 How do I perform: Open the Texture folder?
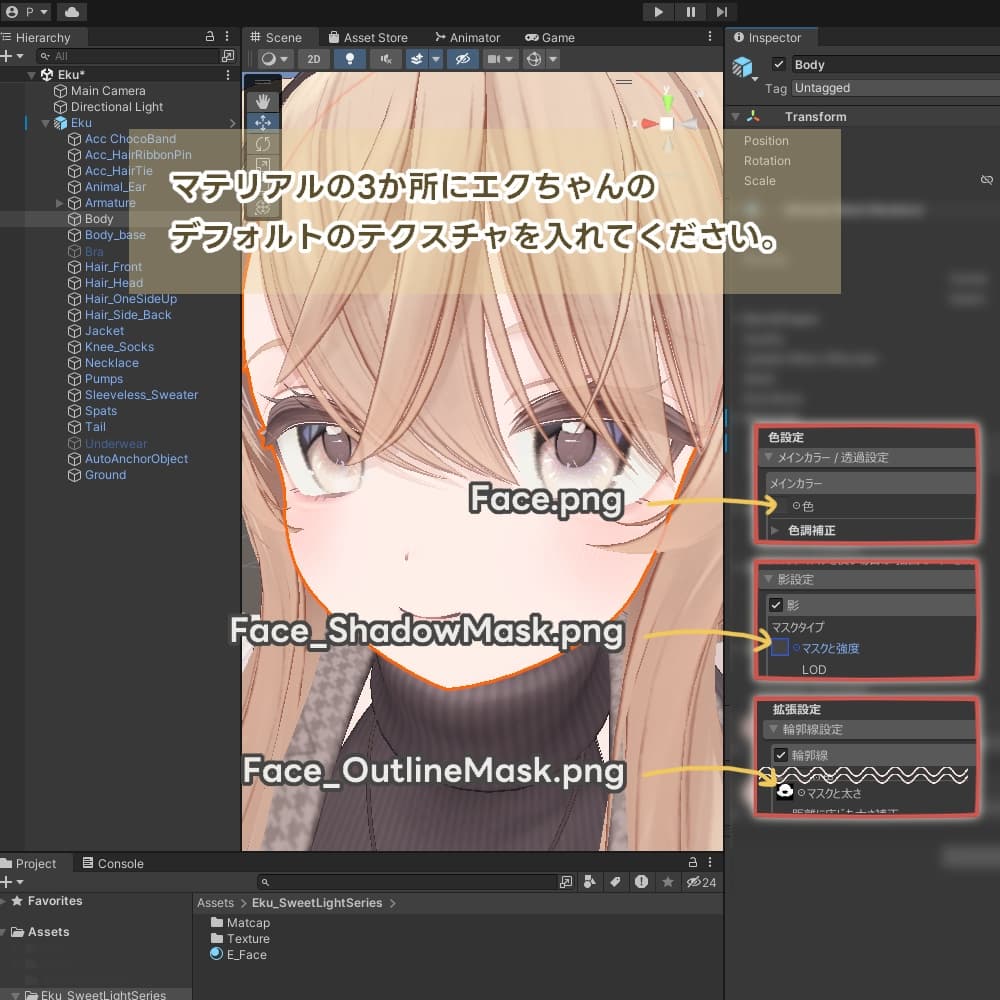coord(247,939)
